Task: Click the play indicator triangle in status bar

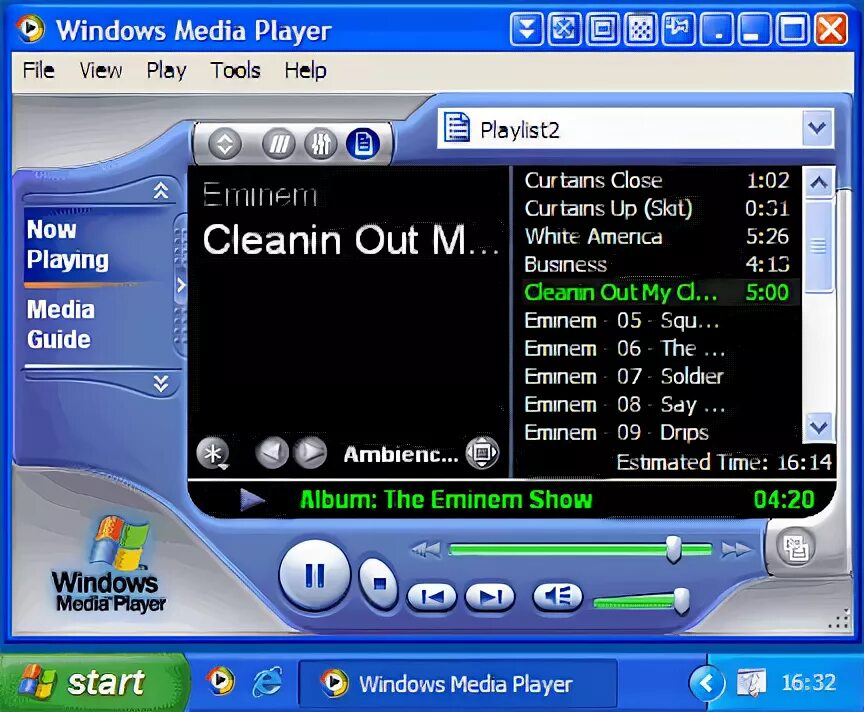Action: coord(252,500)
